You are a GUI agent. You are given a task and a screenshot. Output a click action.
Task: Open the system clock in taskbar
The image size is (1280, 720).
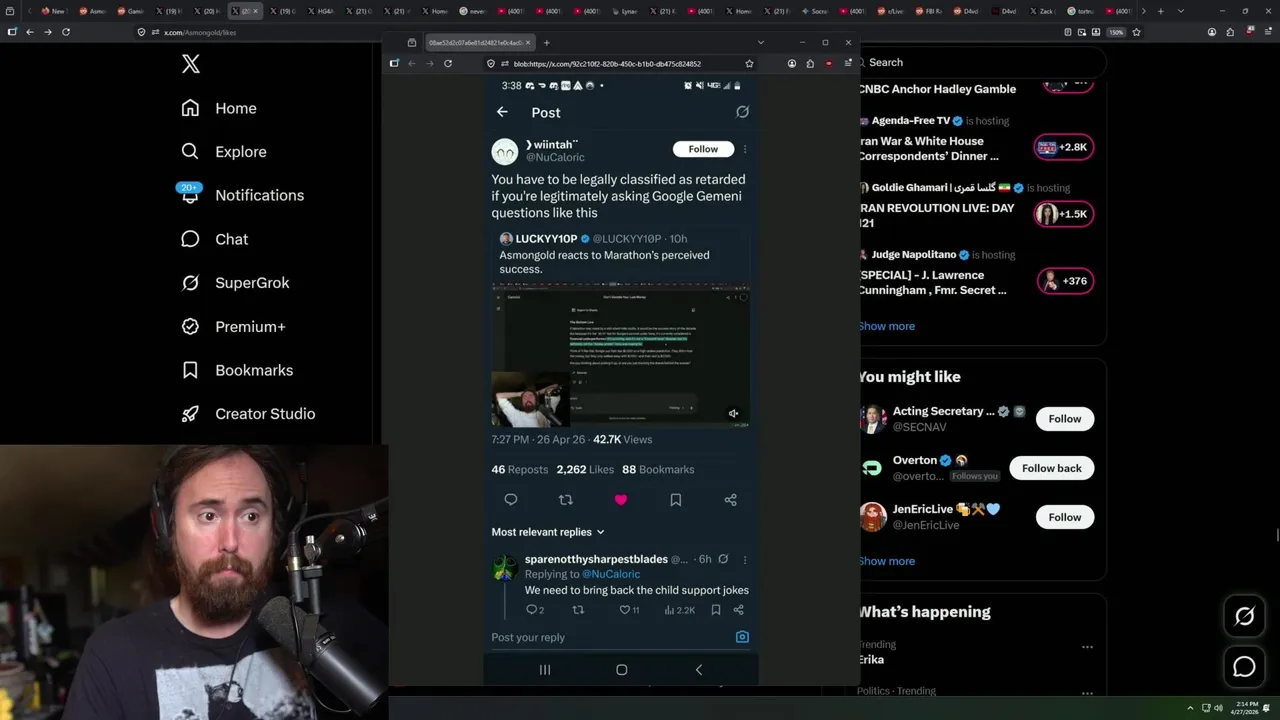[1246, 708]
